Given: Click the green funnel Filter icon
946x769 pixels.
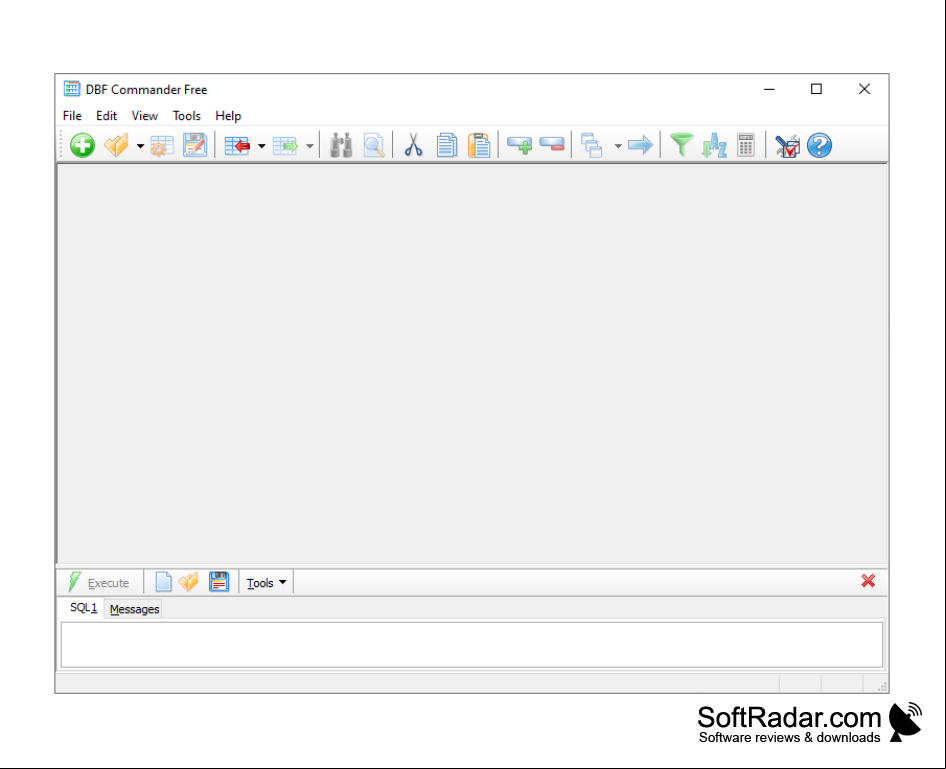Looking at the screenshot, I should click(x=681, y=145).
